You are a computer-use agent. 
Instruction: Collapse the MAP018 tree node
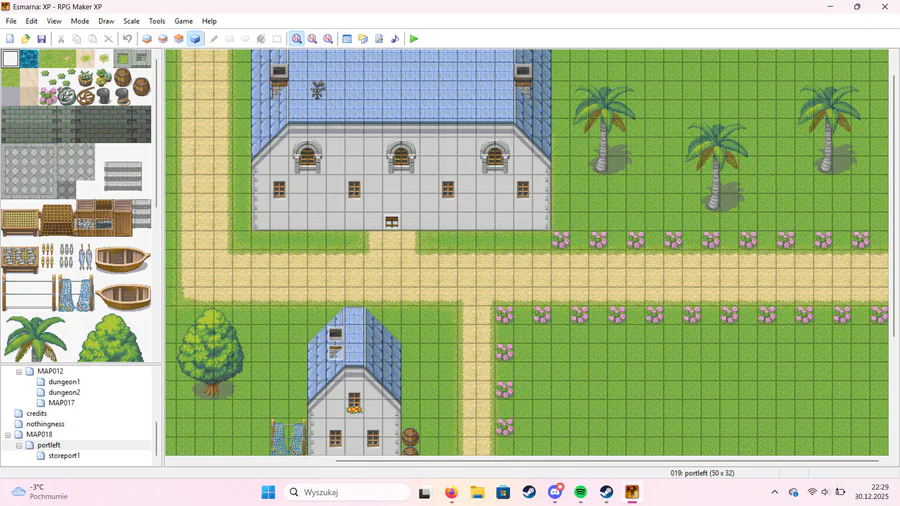click(8, 435)
